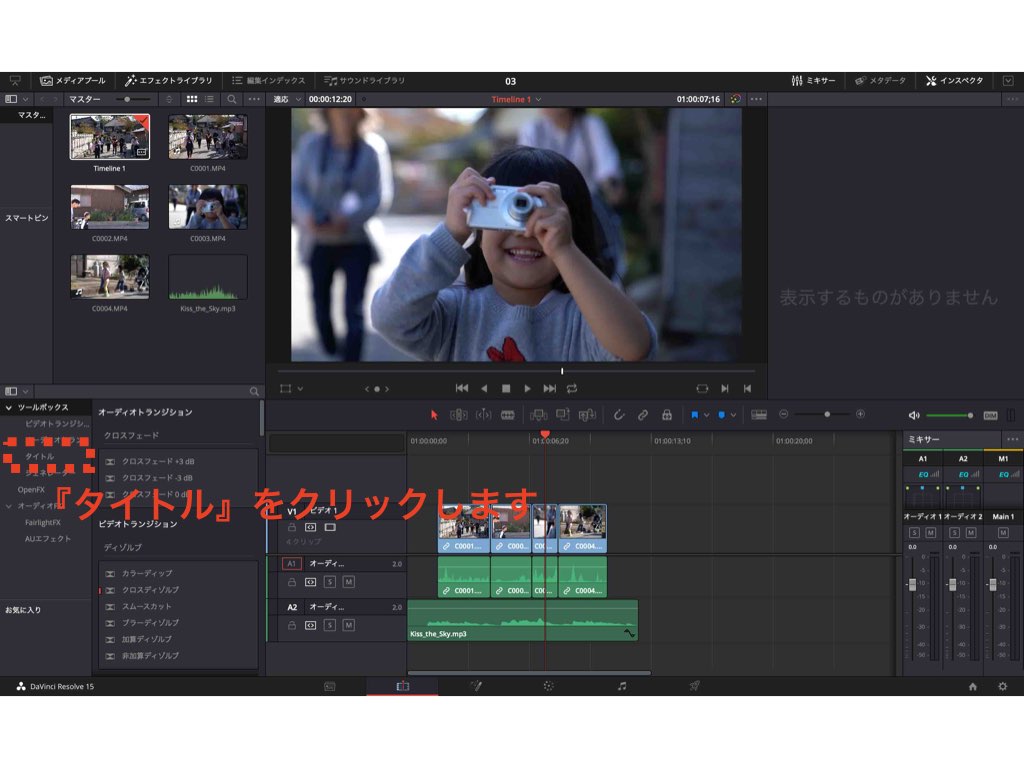Click the play reverse button
The height and width of the screenshot is (768, 1024).
point(484,388)
